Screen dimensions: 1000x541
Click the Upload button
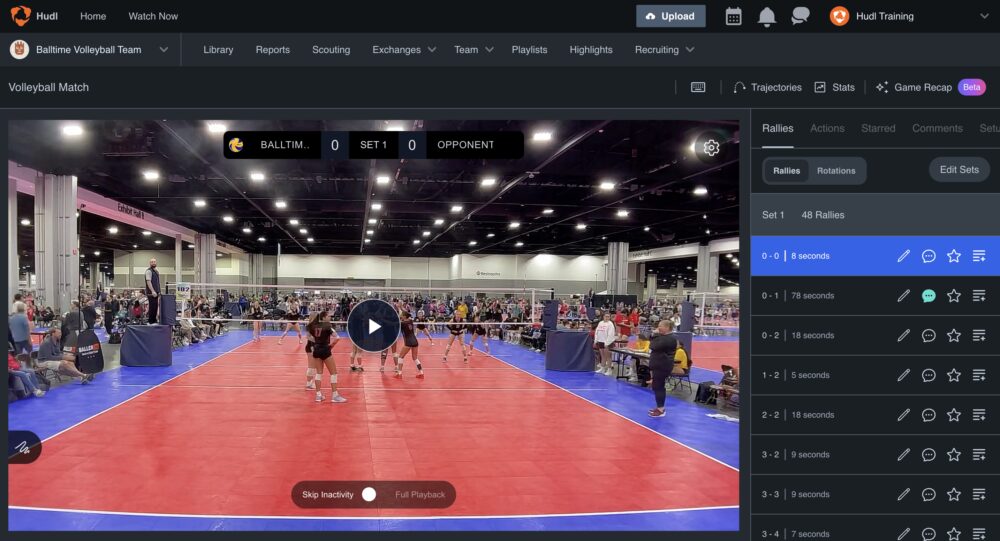point(671,16)
